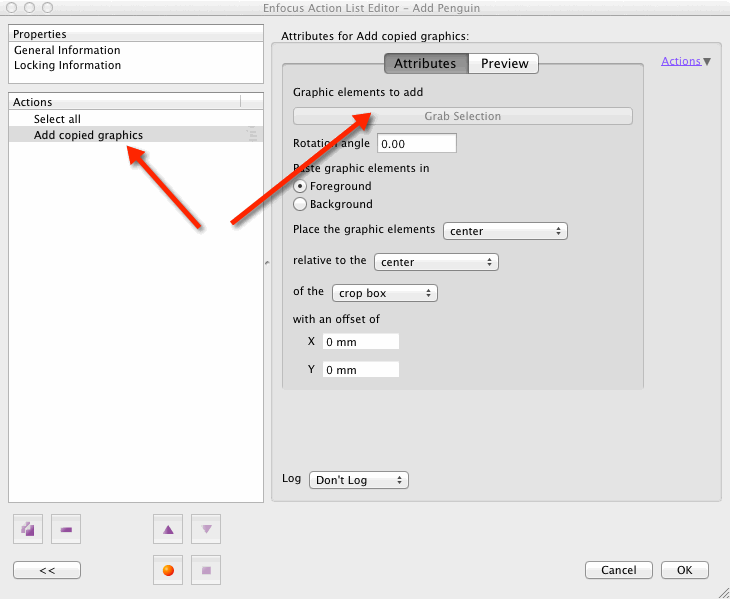730x599 pixels.
Task: Select the Add copied graphics action
Action: pyautogui.click(x=136, y=135)
